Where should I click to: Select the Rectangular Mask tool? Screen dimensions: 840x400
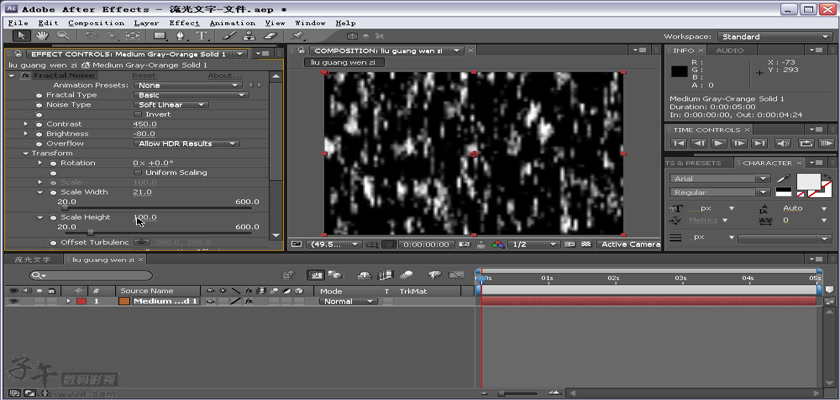click(x=159, y=36)
